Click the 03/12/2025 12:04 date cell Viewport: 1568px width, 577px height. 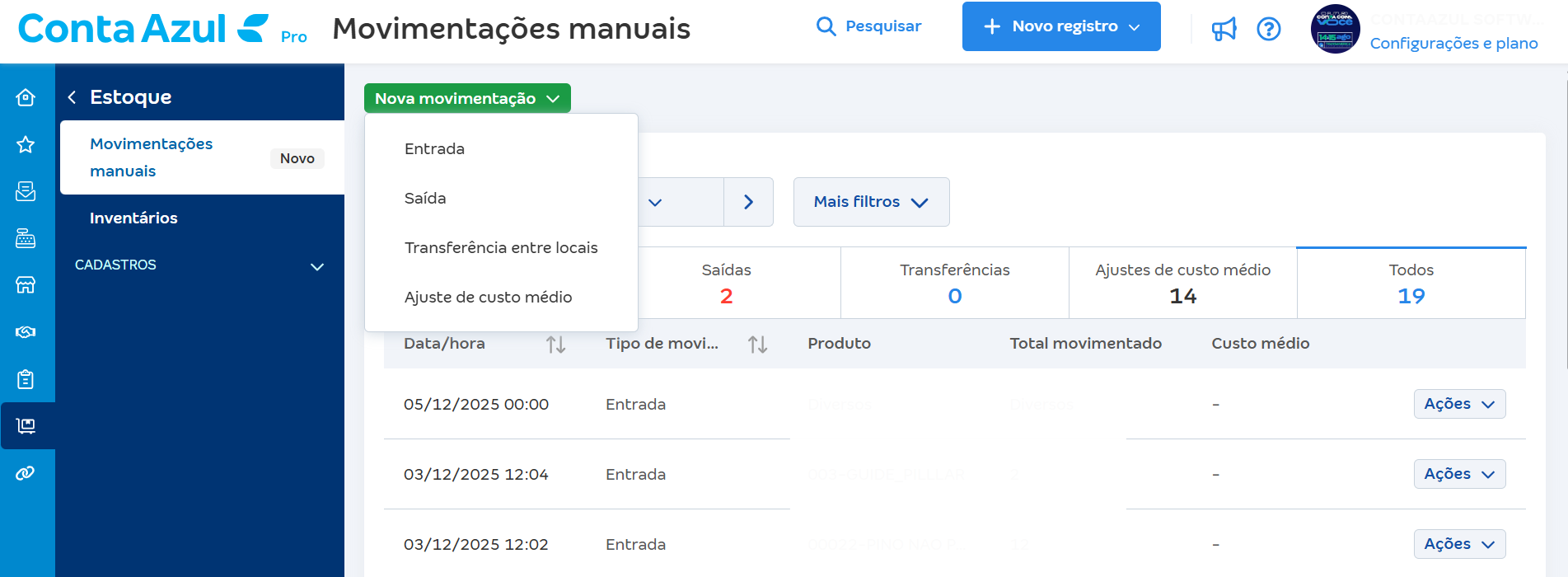(x=475, y=475)
